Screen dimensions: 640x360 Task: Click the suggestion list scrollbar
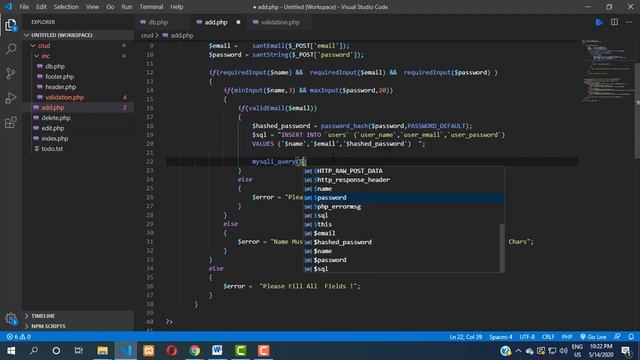point(502,248)
